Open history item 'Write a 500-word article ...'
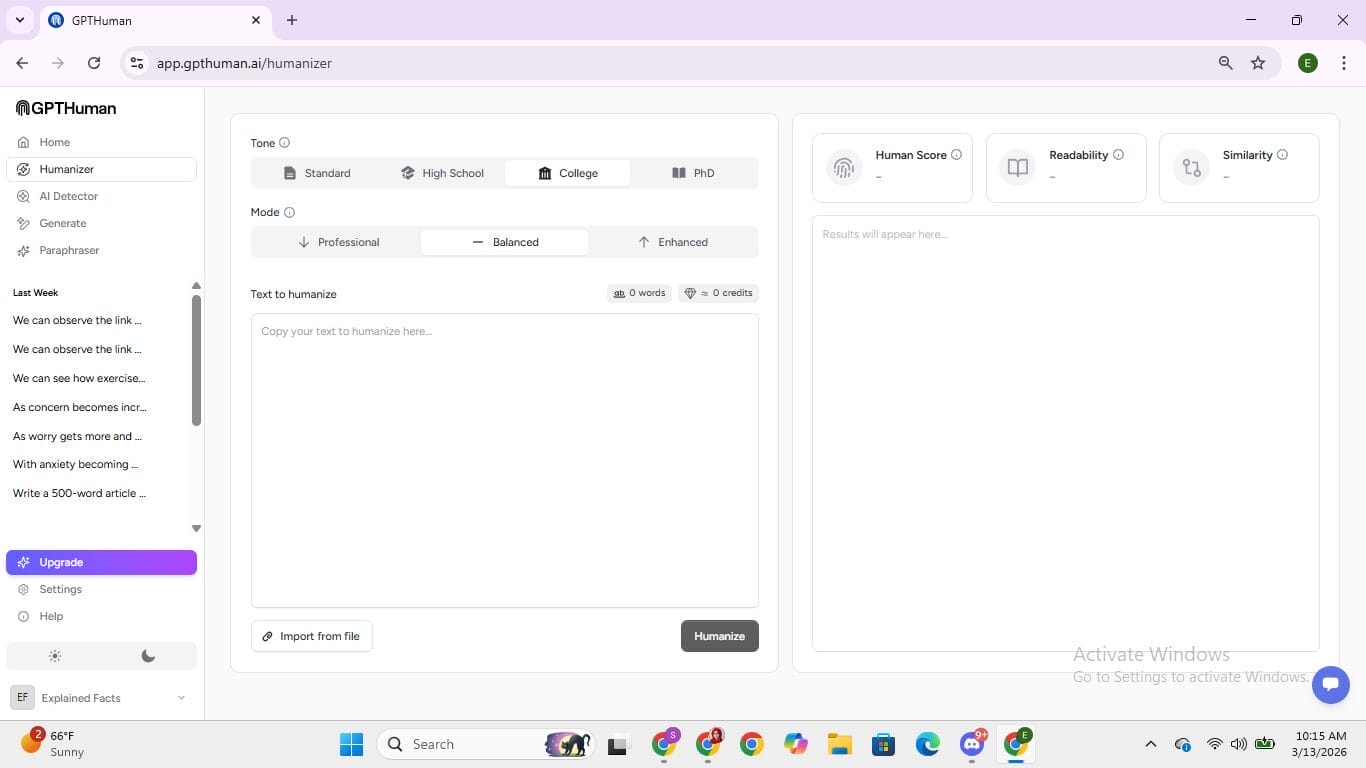Image resolution: width=1366 pixels, height=768 pixels. pos(79,493)
